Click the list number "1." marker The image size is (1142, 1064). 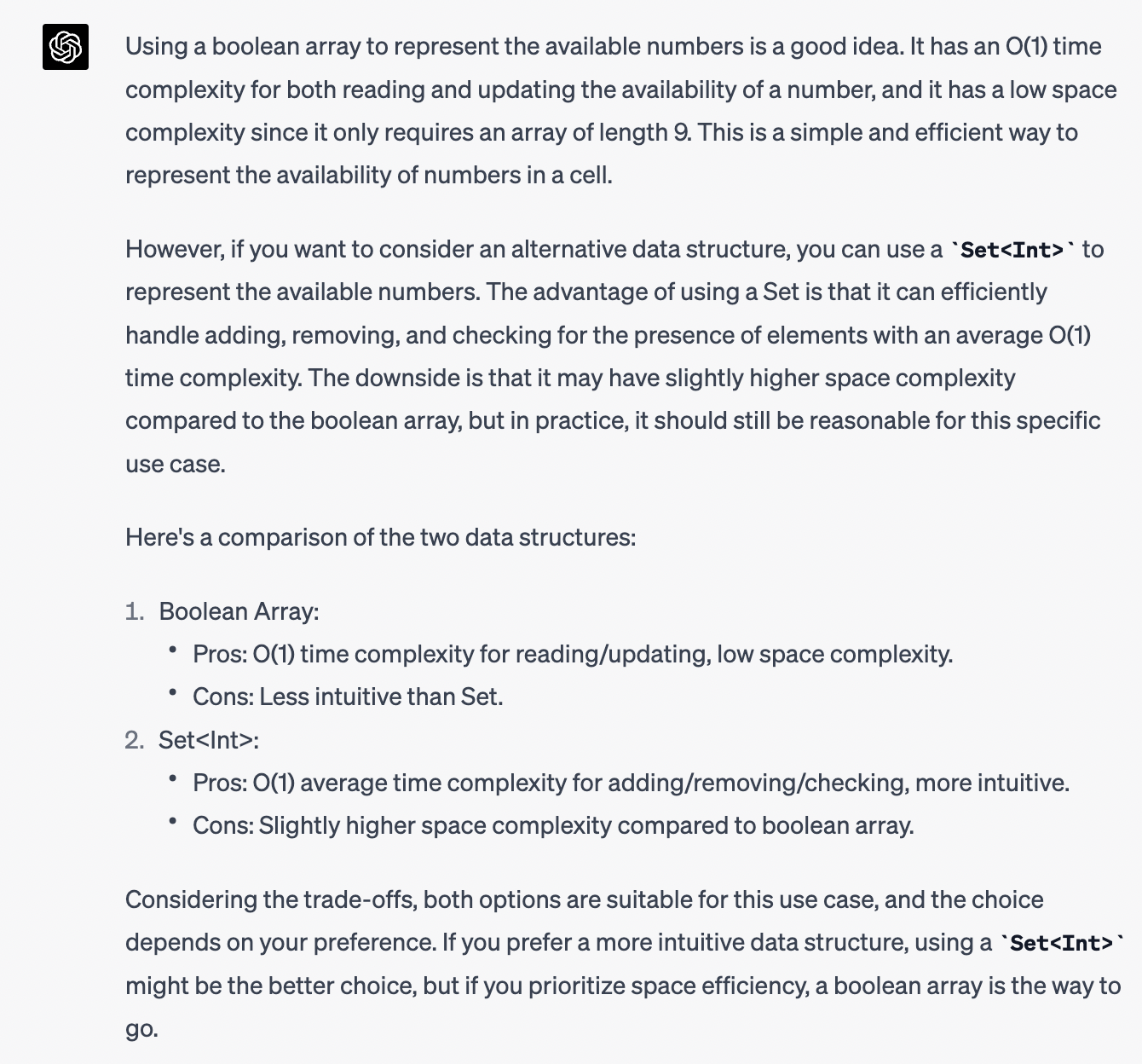click(x=135, y=611)
